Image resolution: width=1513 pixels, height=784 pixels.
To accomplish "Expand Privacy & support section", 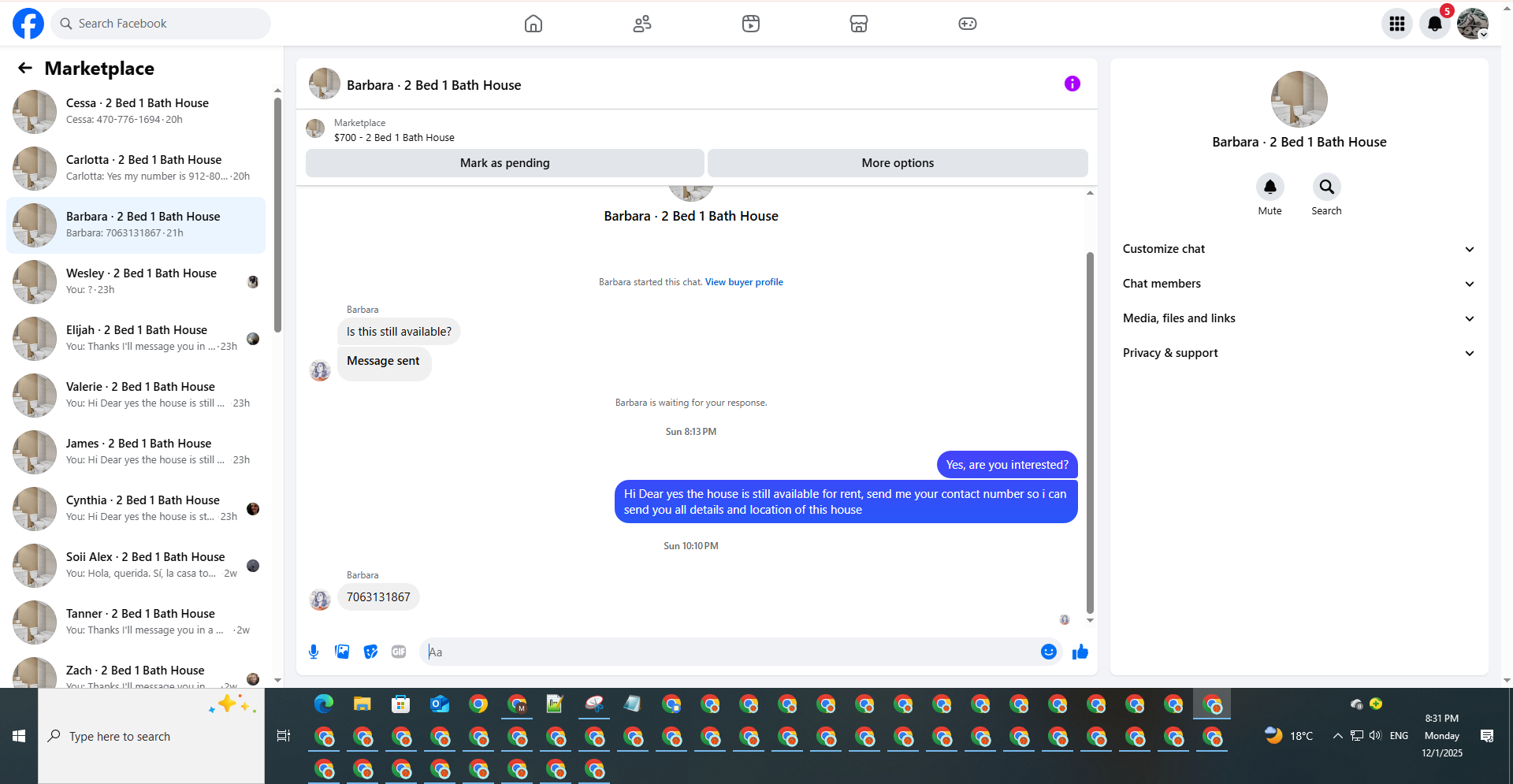I will 1299,353.
